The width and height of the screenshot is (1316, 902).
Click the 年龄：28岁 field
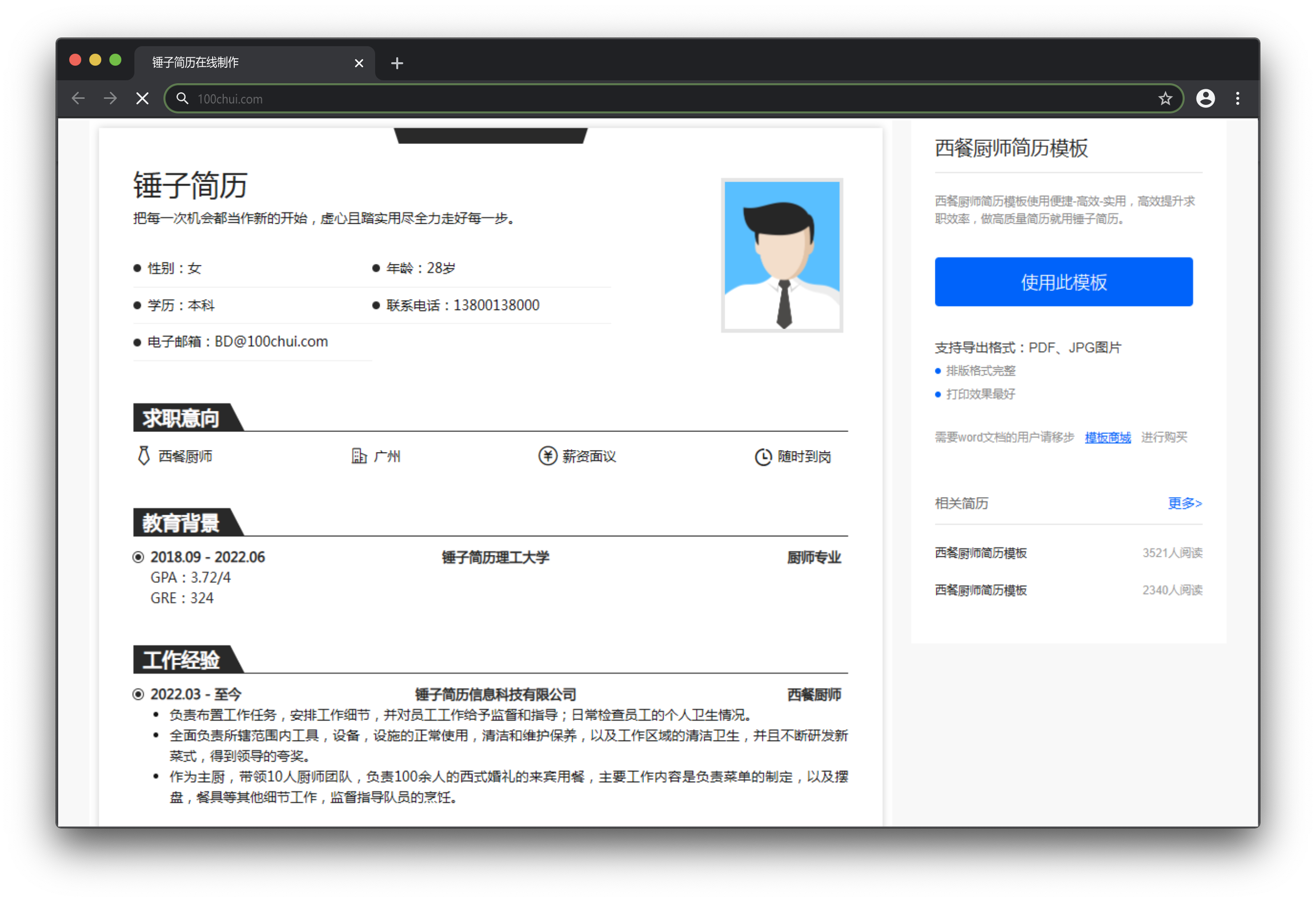point(420,268)
